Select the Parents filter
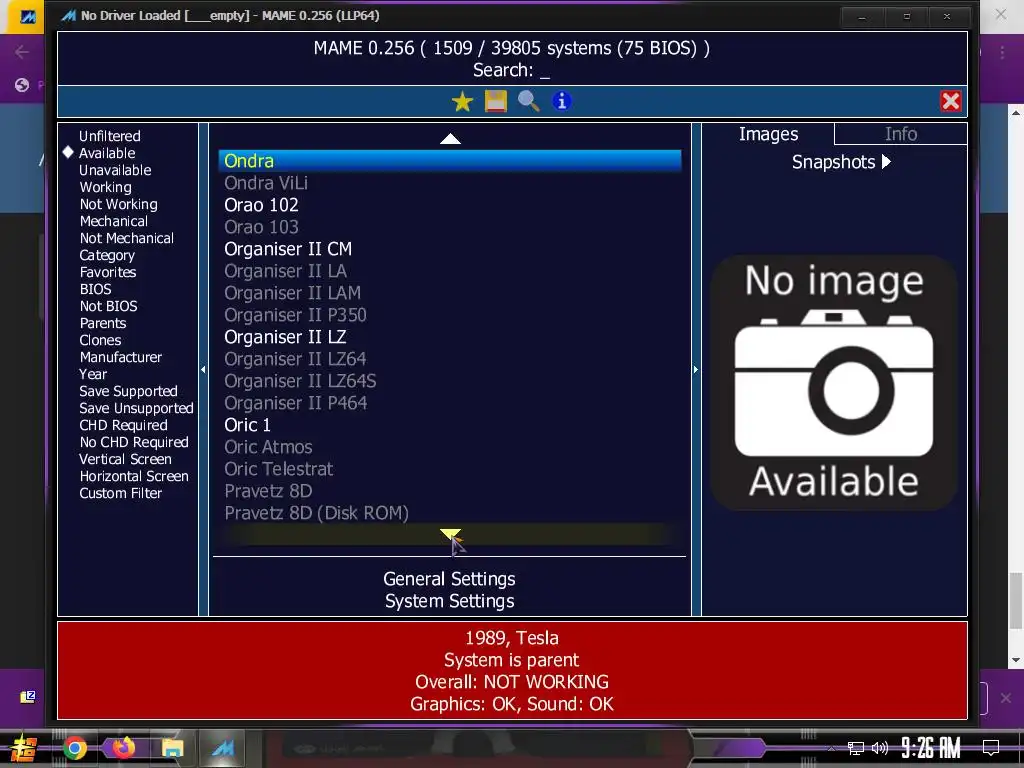The width and height of the screenshot is (1024, 768). click(x=103, y=323)
